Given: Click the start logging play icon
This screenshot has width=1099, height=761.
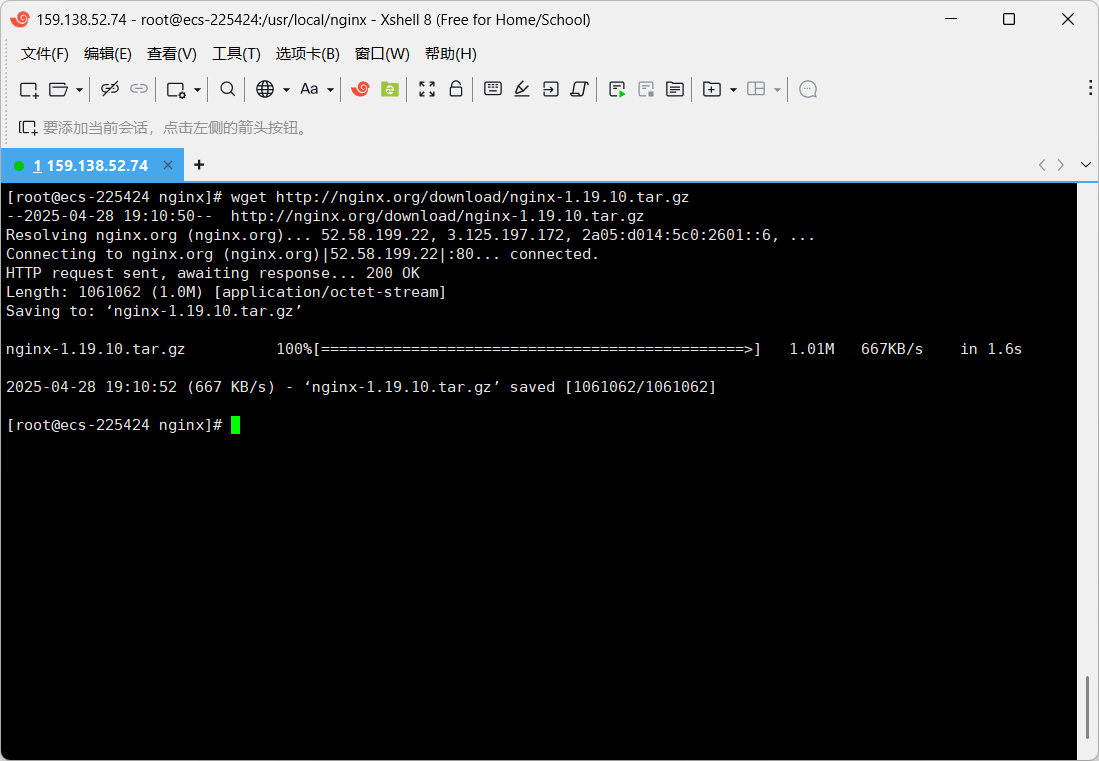Looking at the screenshot, I should (617, 89).
